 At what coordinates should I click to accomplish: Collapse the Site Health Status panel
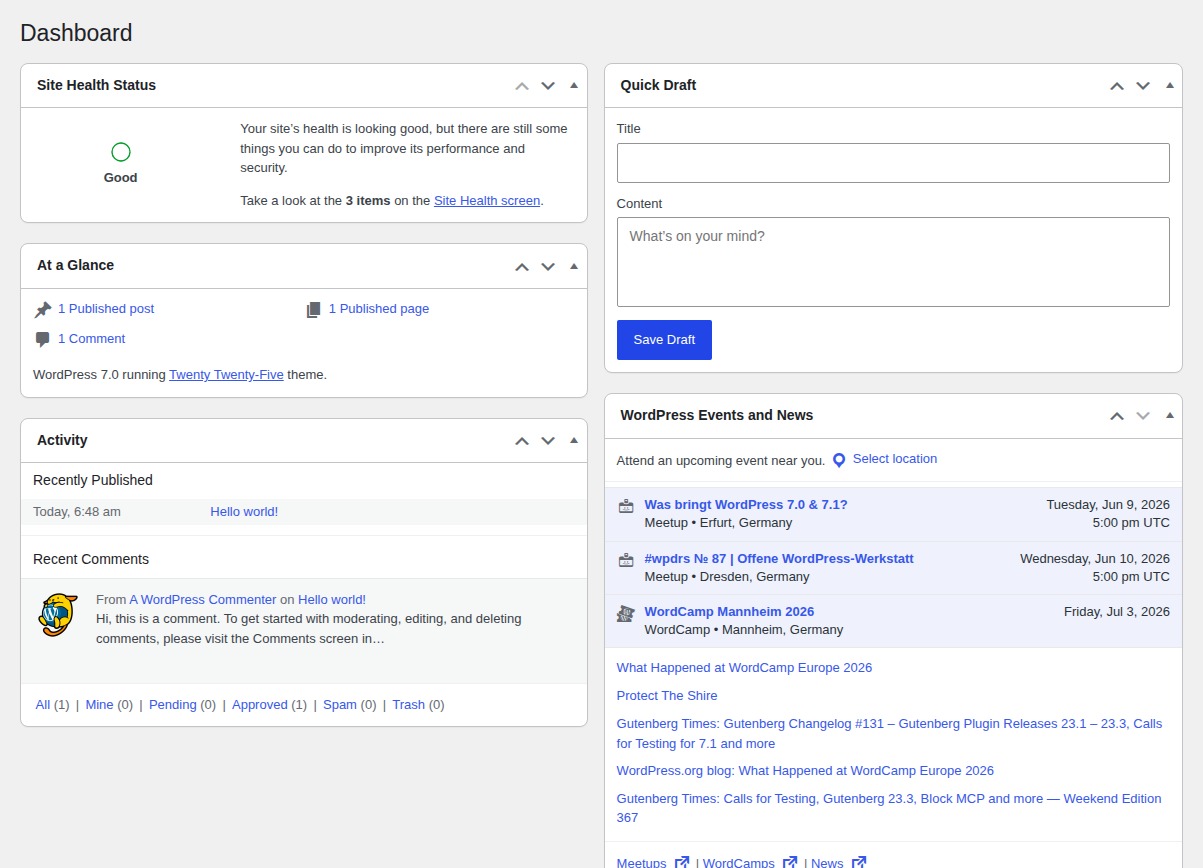tap(574, 86)
